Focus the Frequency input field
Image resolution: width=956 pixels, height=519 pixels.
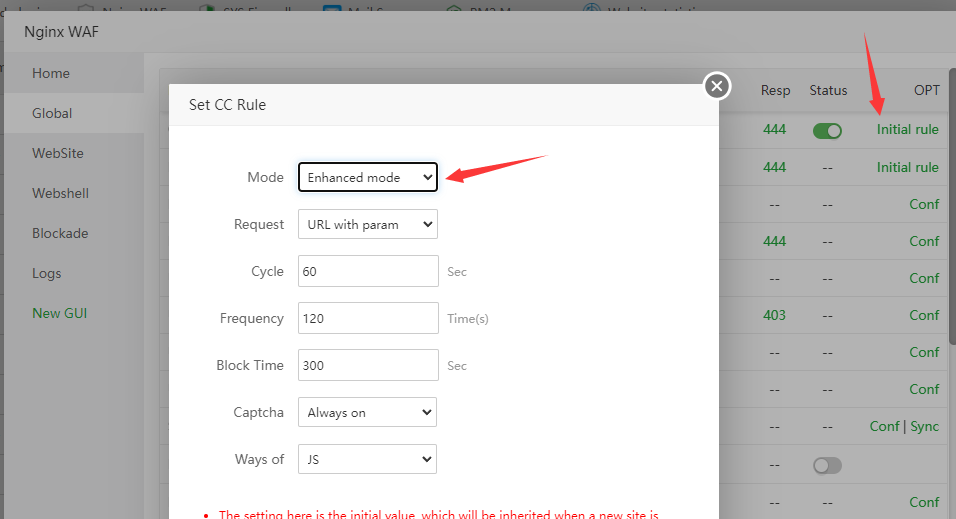[368, 318]
